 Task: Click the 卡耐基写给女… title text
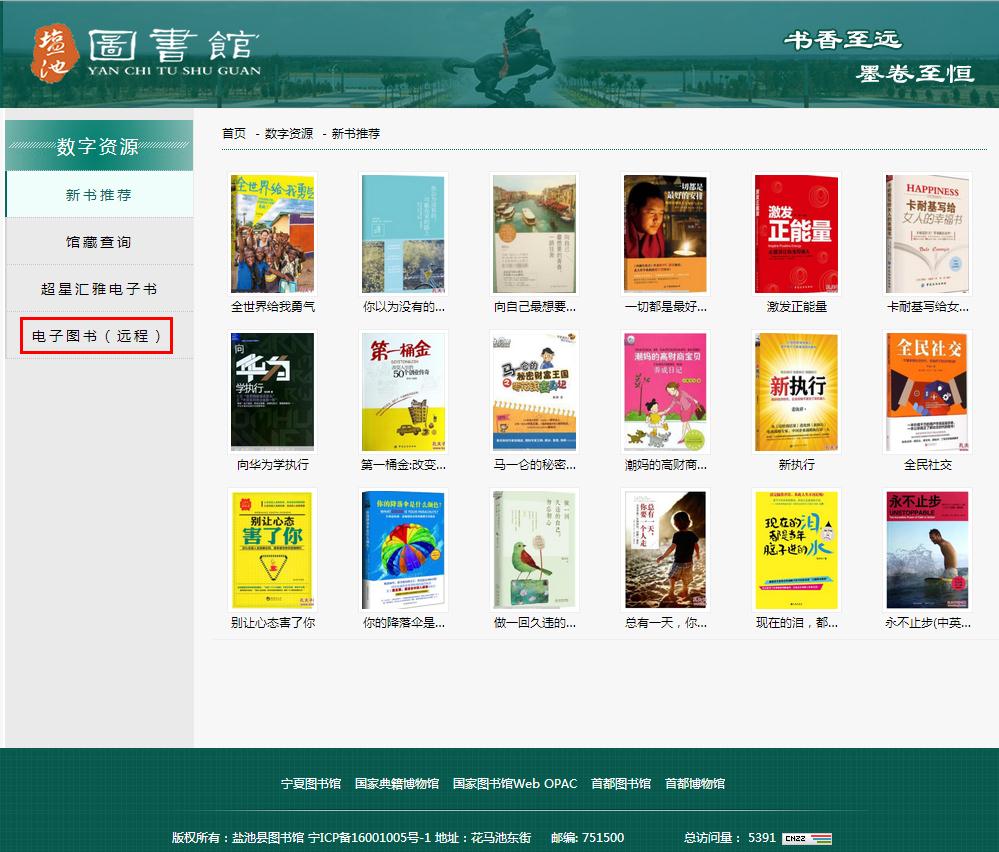click(928, 307)
